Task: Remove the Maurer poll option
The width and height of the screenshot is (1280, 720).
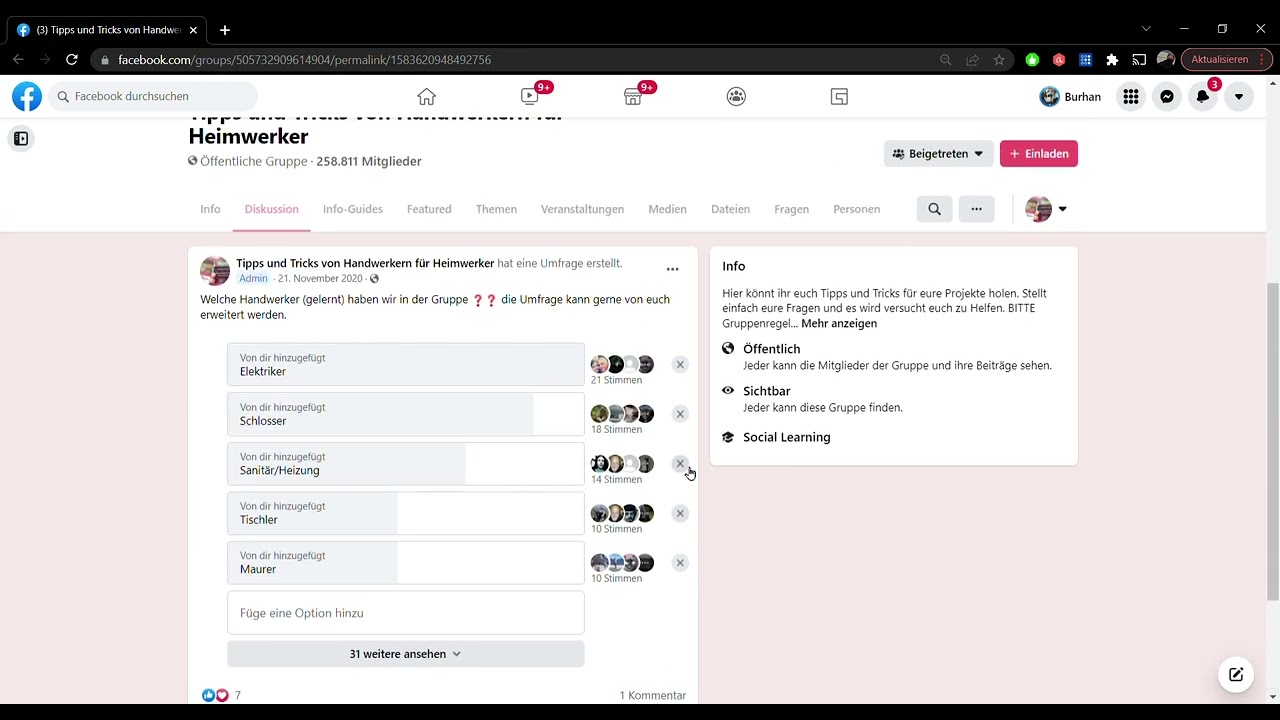Action: [680, 563]
